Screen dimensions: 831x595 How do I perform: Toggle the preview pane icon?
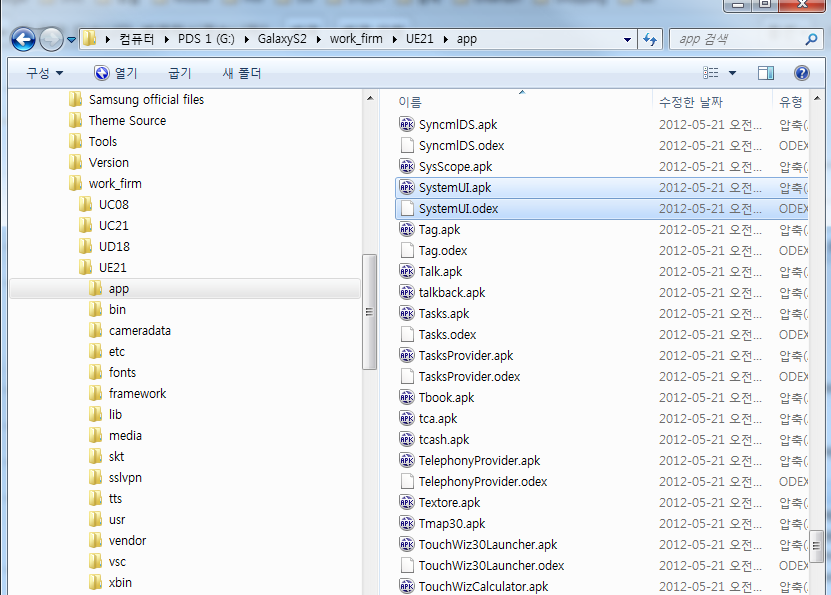tap(766, 73)
